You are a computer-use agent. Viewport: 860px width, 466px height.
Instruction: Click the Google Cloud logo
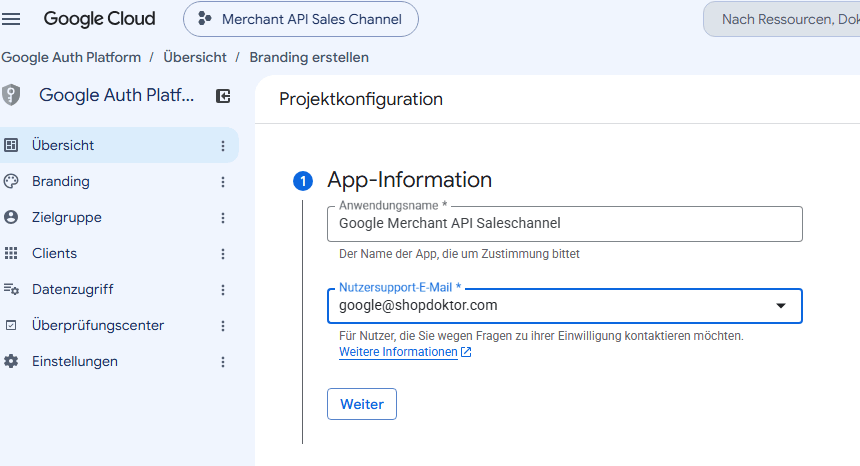[x=99, y=19]
